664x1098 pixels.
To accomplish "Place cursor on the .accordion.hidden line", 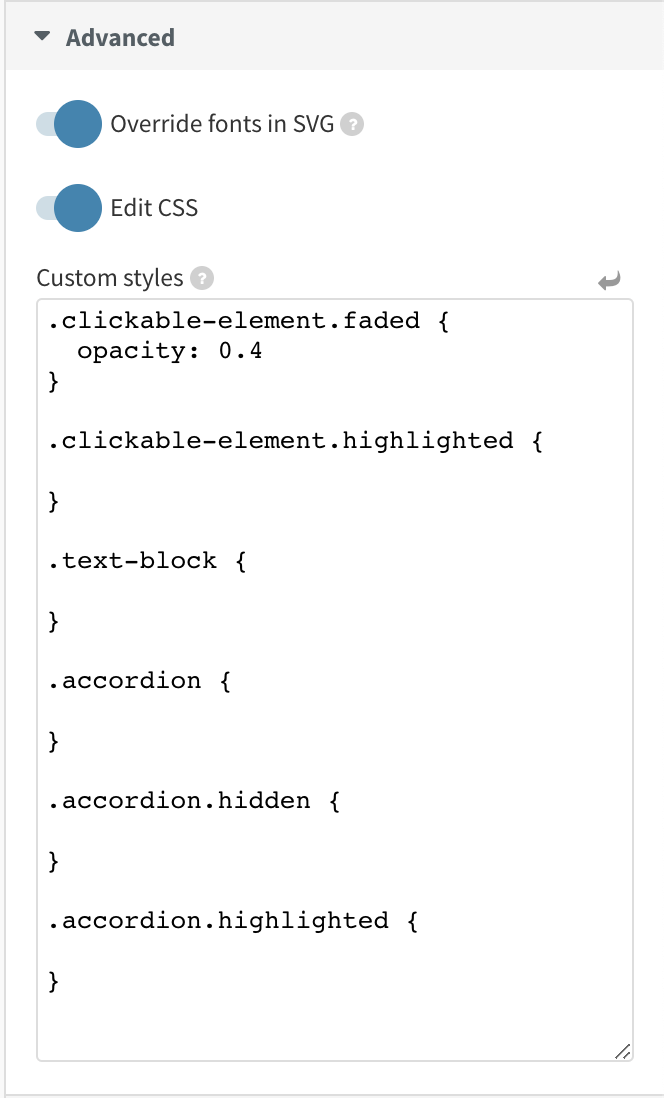I will click(x=194, y=800).
